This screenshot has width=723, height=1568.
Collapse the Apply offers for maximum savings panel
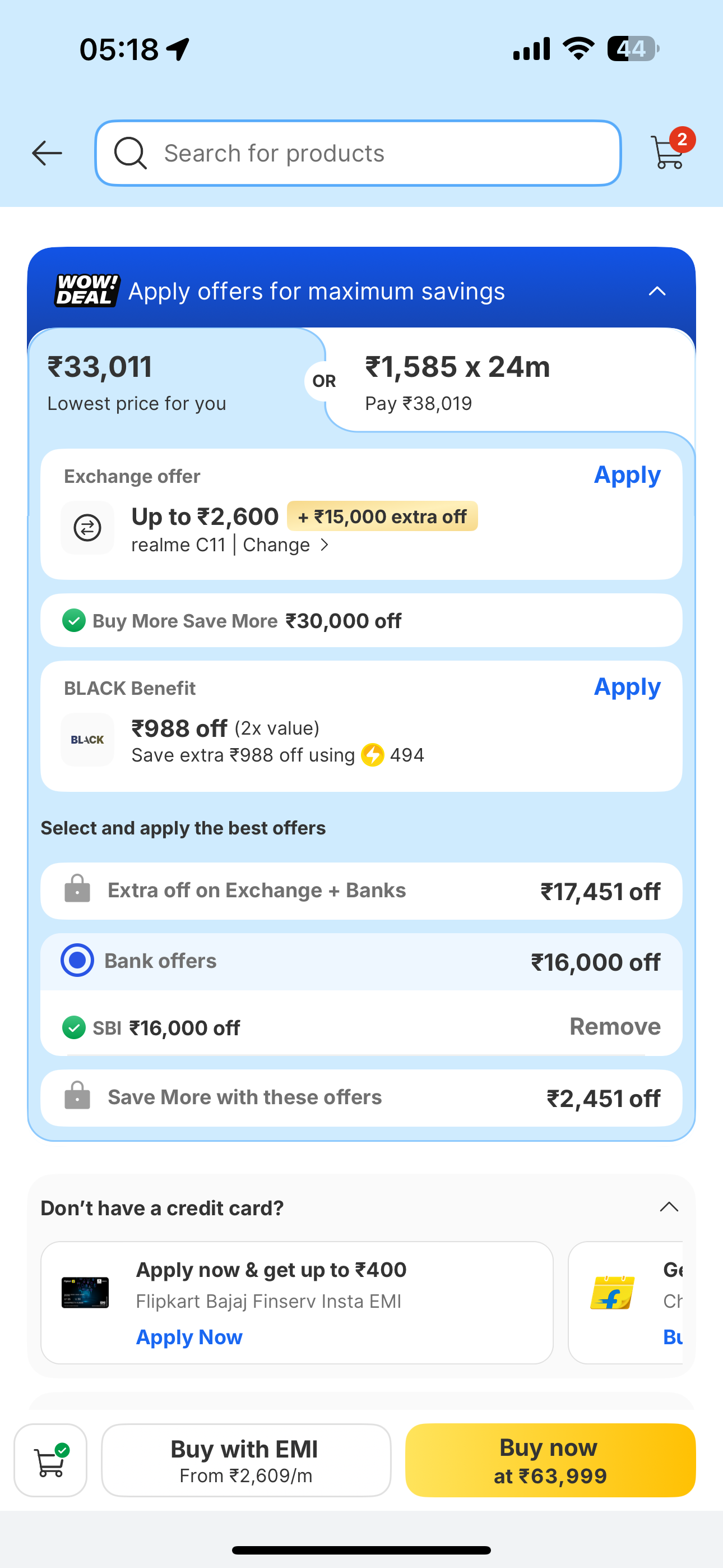click(x=657, y=291)
